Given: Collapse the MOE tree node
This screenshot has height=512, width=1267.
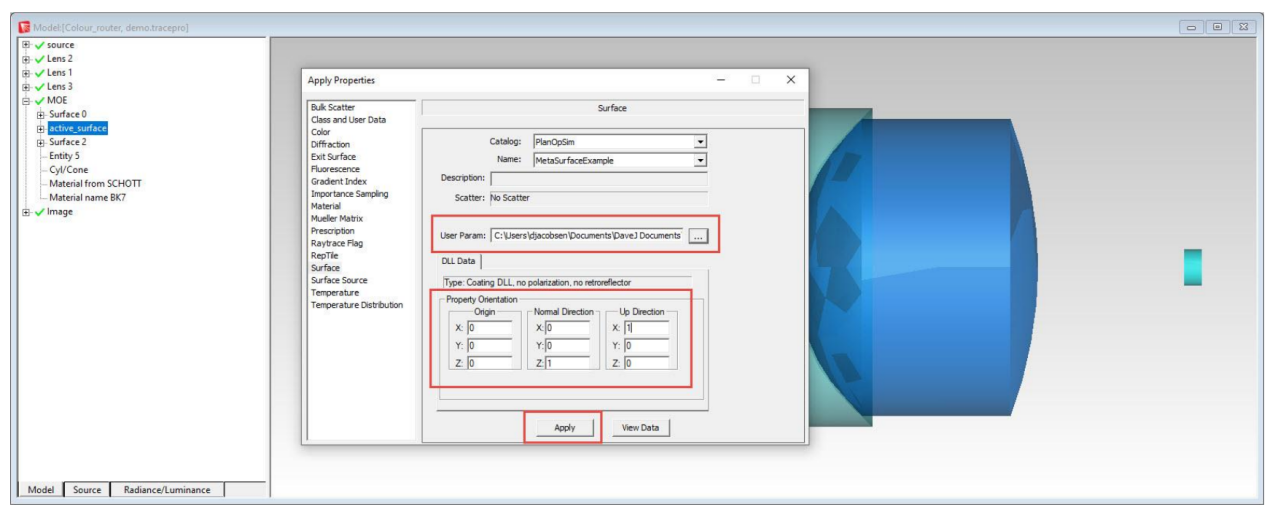Looking at the screenshot, I should coord(26,101).
